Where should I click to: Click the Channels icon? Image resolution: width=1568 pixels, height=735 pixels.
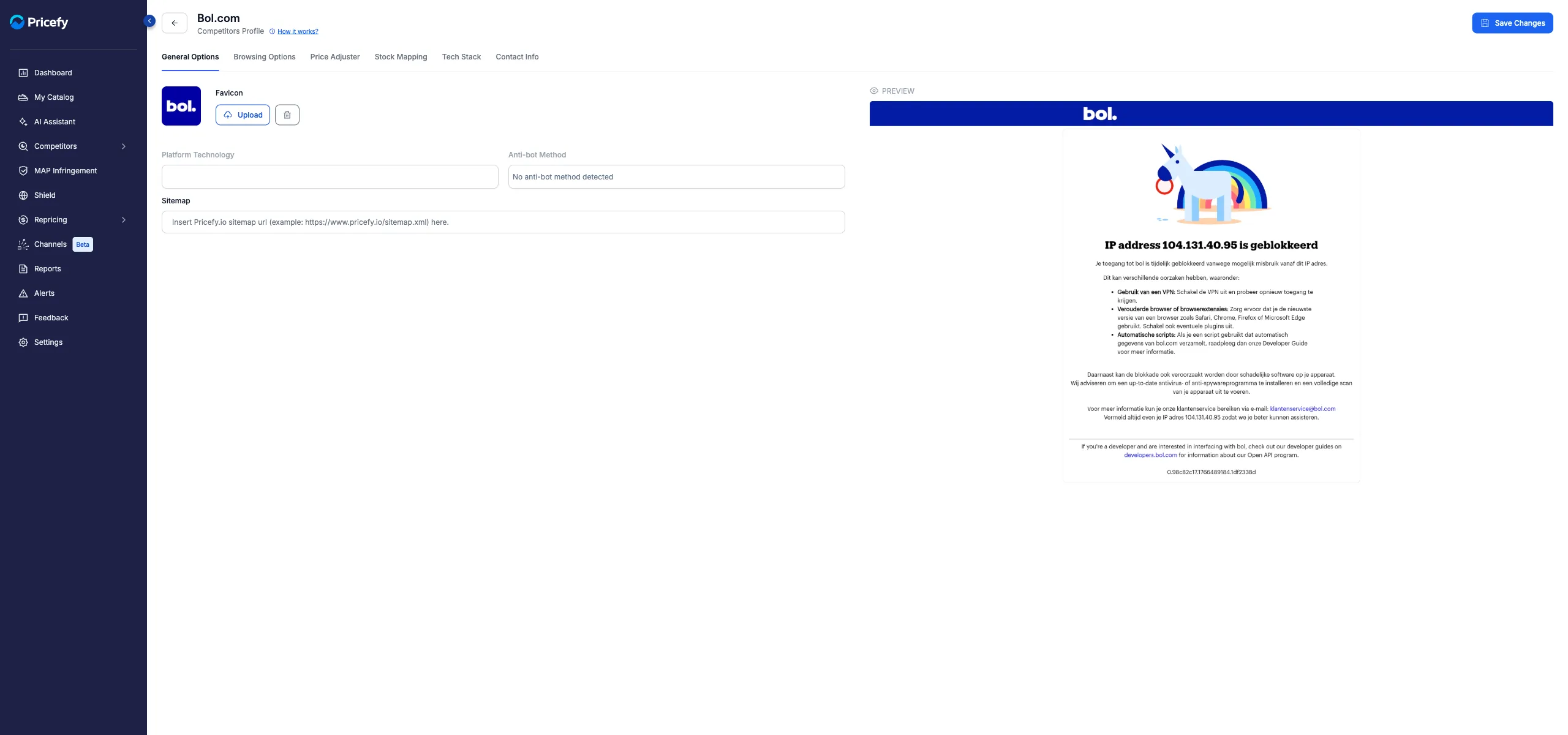(x=23, y=244)
